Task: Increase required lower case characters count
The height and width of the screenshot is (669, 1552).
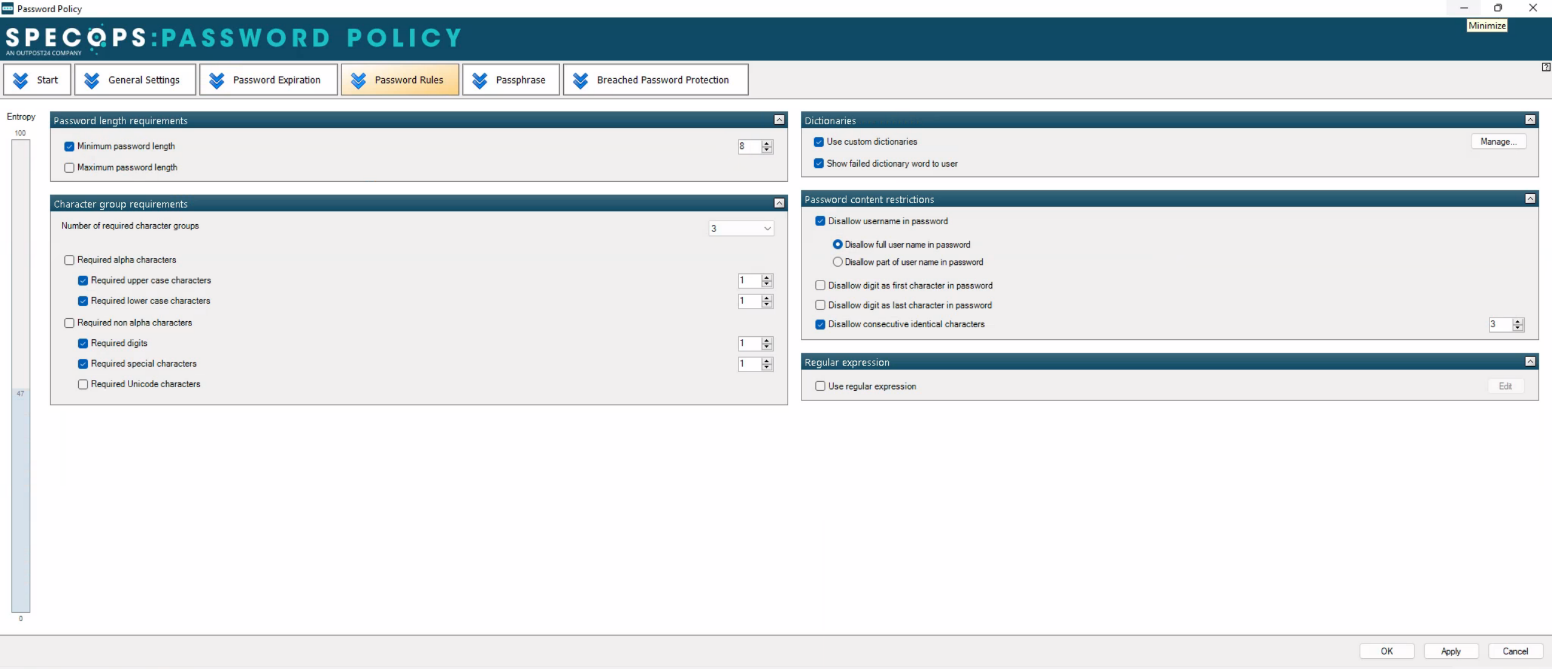Action: tap(767, 297)
